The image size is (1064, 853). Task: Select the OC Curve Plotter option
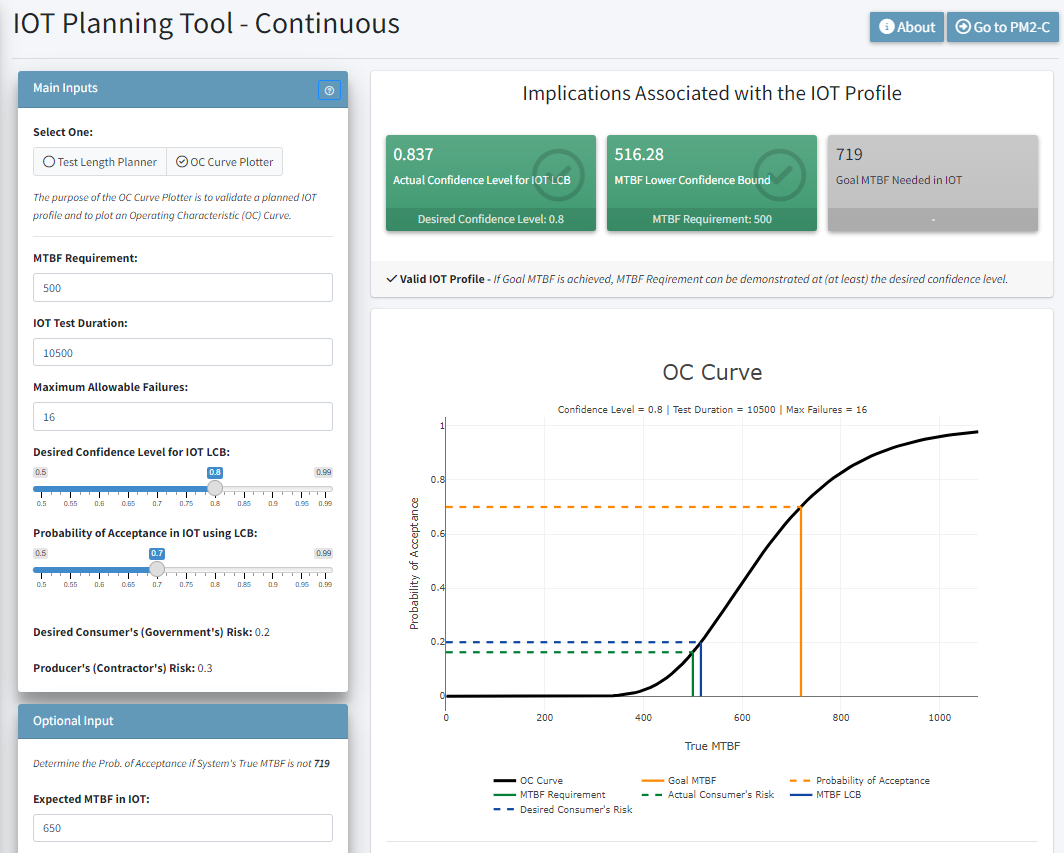224,162
